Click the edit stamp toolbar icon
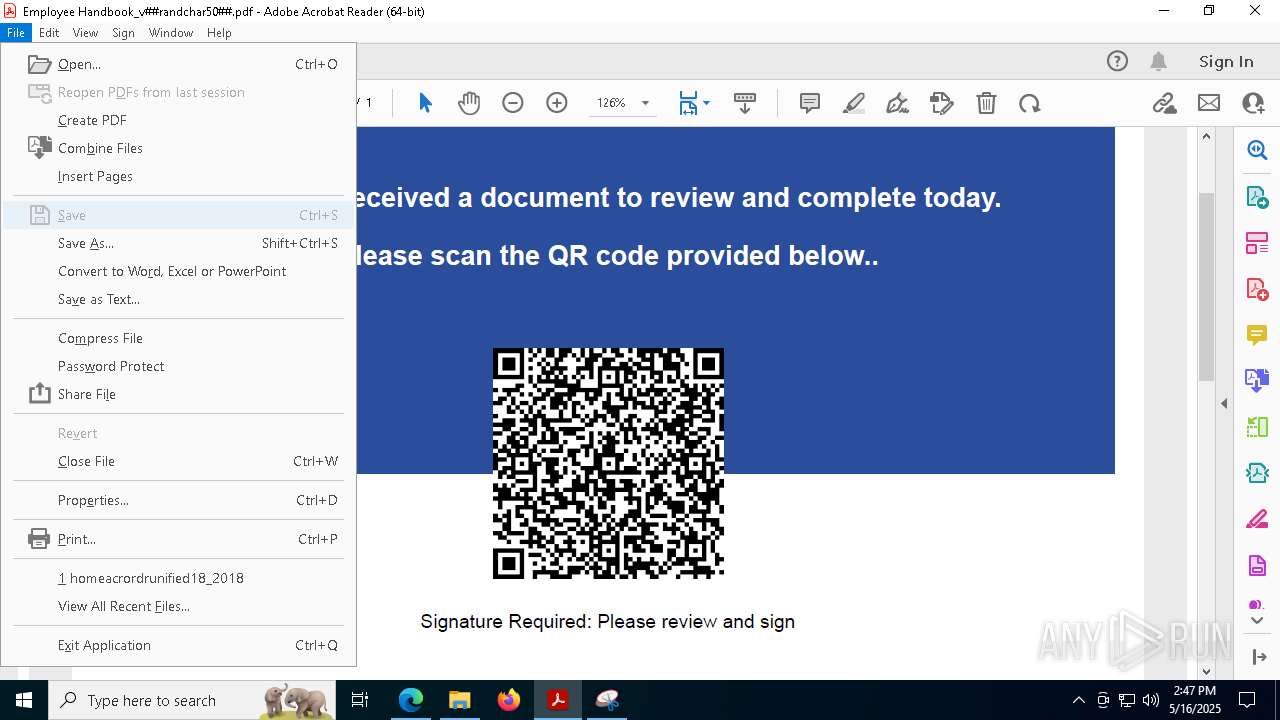 942,103
